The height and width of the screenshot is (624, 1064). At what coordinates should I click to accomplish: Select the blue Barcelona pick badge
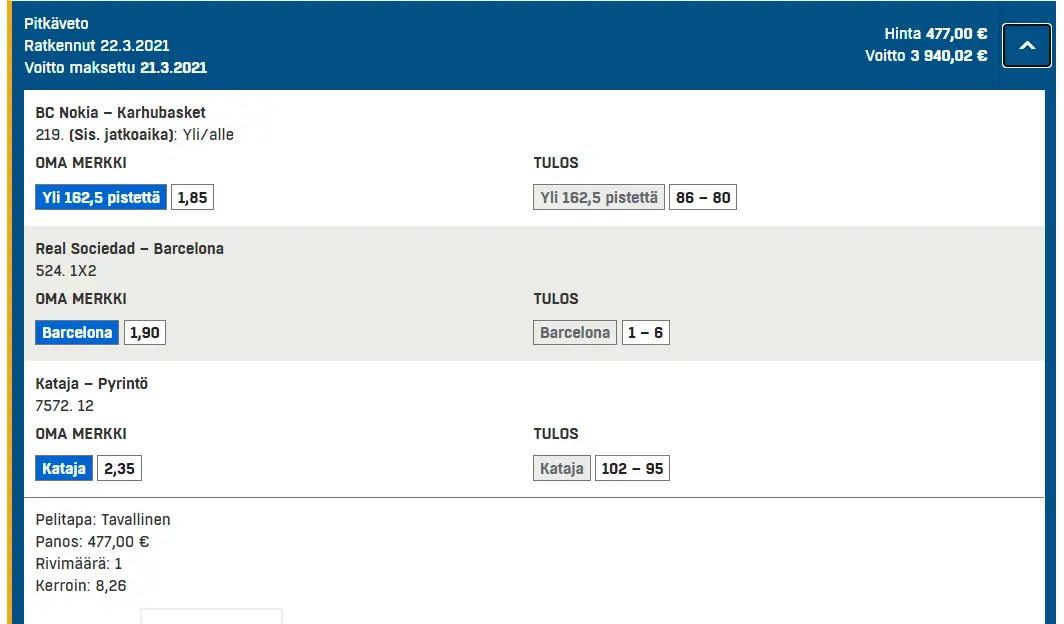point(77,332)
